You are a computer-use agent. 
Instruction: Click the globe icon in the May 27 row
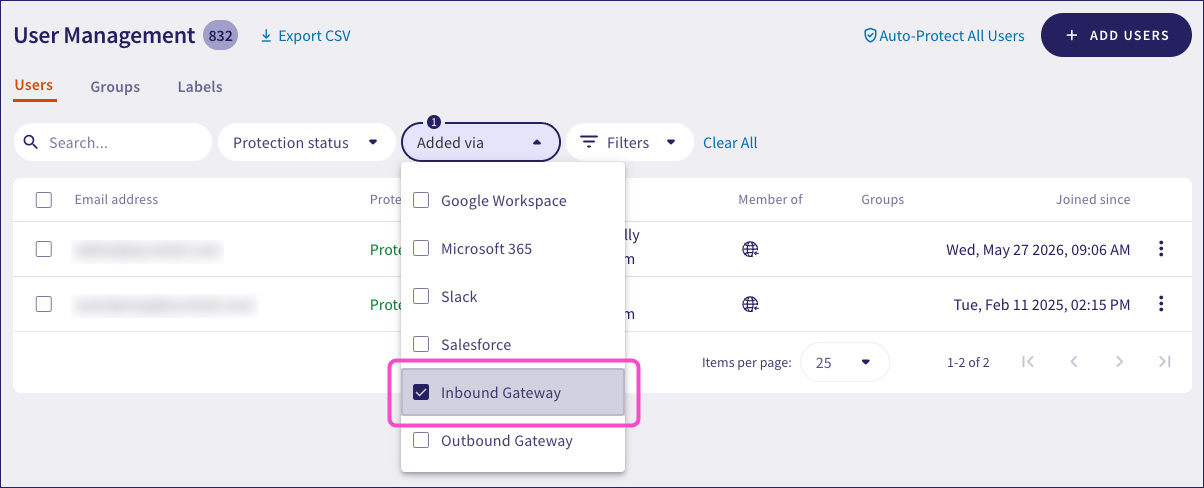click(x=751, y=249)
